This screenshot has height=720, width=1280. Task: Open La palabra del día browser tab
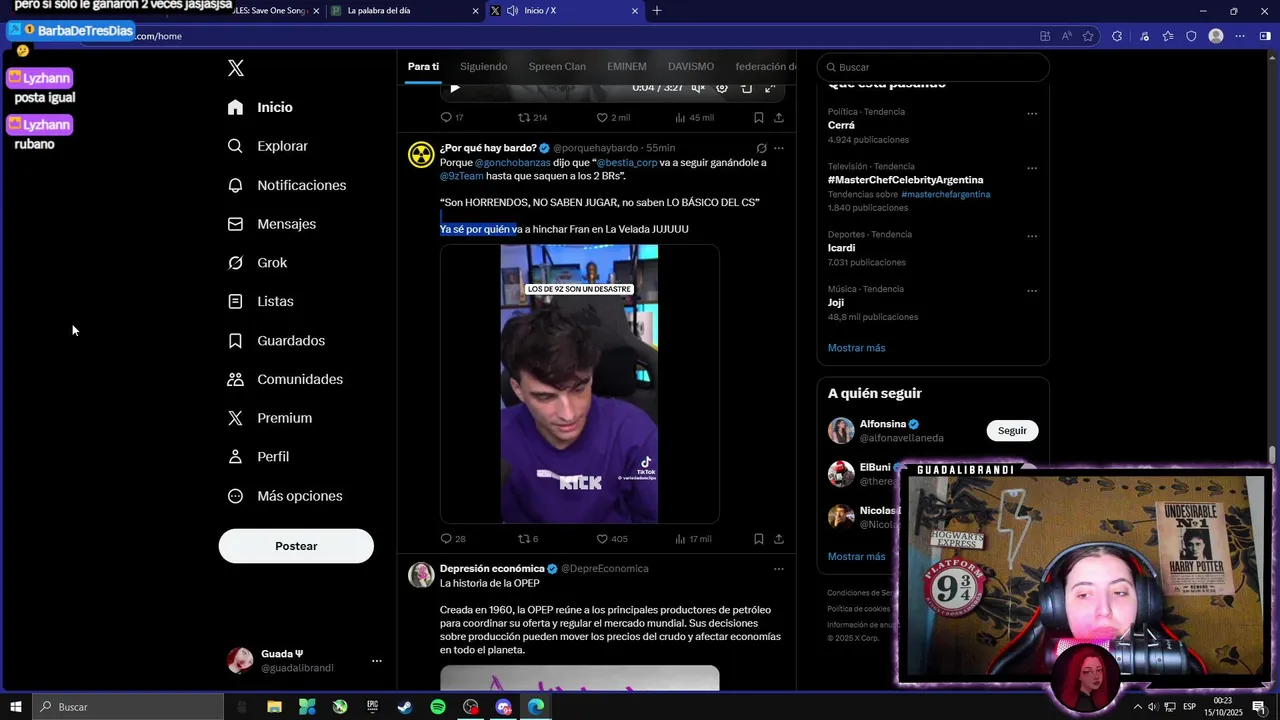coord(404,11)
